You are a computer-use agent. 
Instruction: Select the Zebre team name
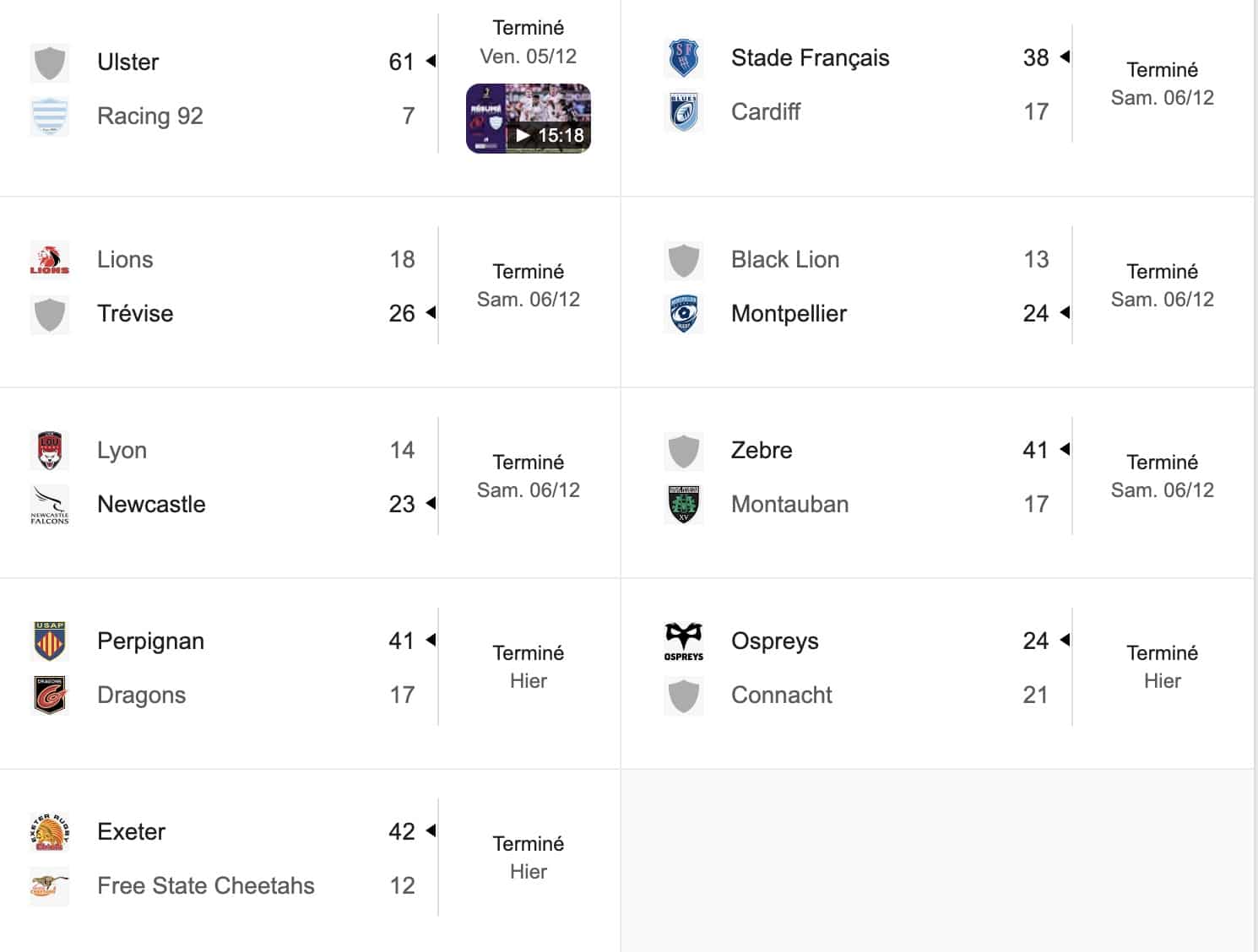[762, 451]
